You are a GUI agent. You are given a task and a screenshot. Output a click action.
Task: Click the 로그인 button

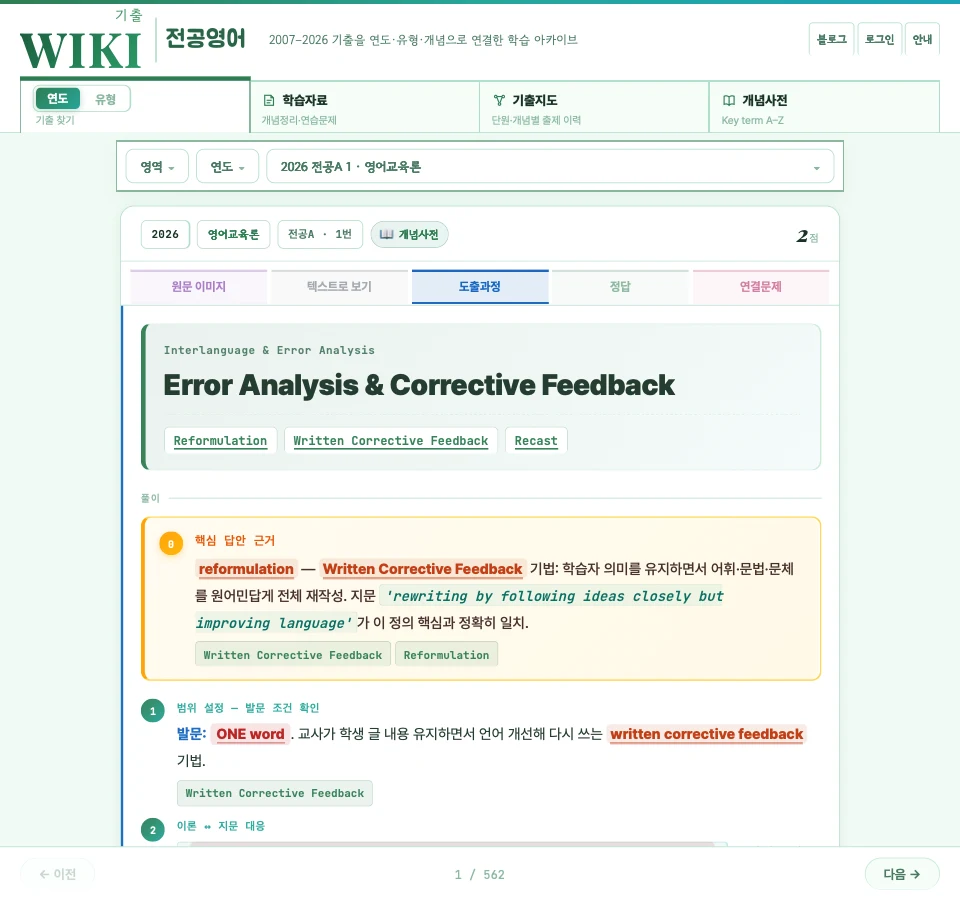coord(879,39)
